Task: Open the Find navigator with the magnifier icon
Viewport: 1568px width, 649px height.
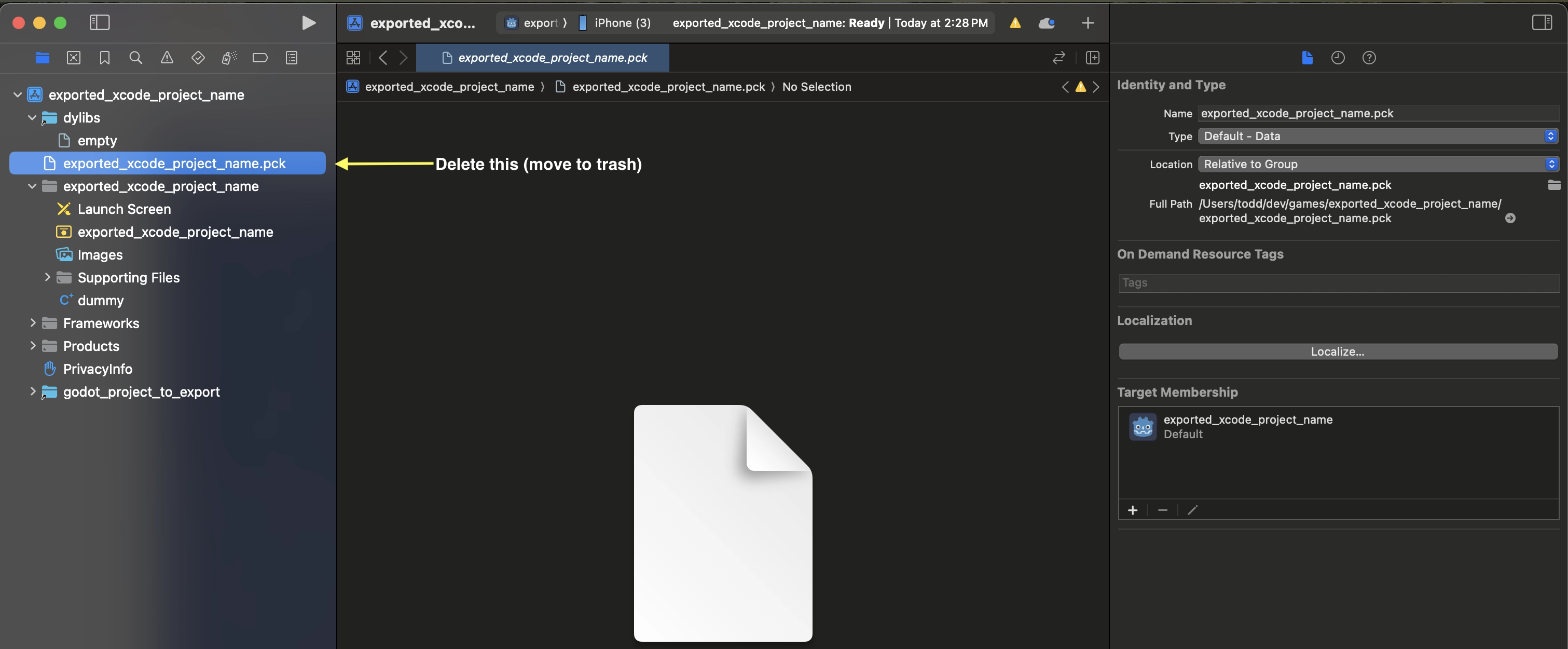Action: (x=136, y=58)
